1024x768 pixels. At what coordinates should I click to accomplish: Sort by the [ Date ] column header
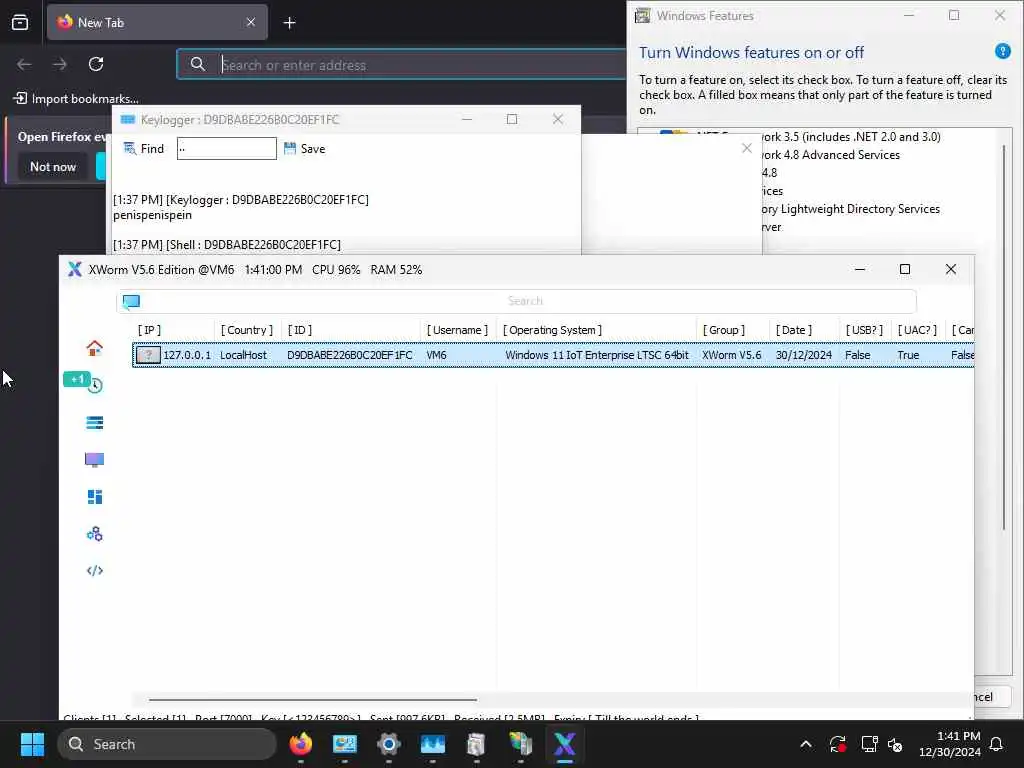[x=793, y=330]
